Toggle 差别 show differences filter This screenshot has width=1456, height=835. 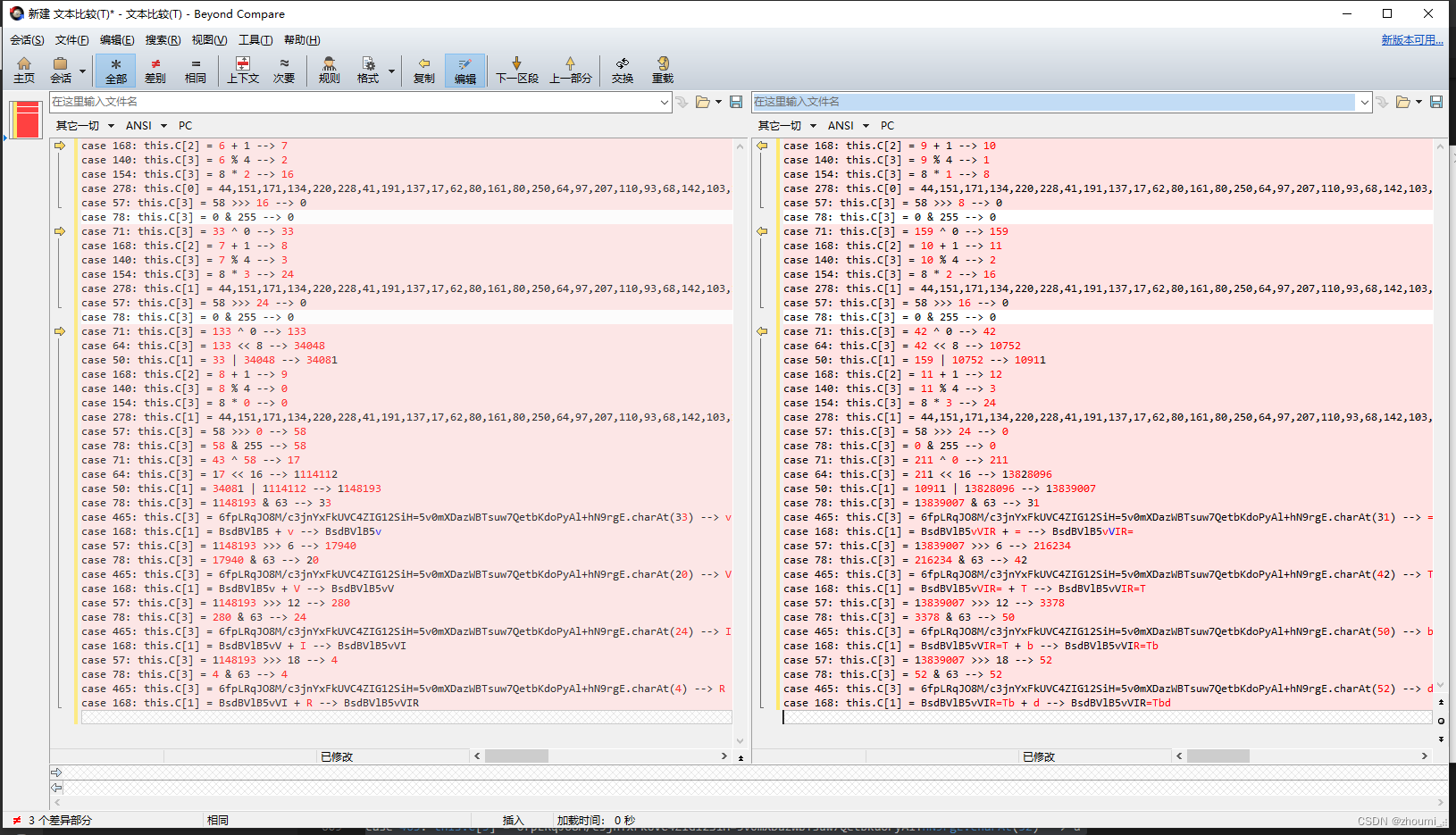pyautogui.click(x=155, y=70)
